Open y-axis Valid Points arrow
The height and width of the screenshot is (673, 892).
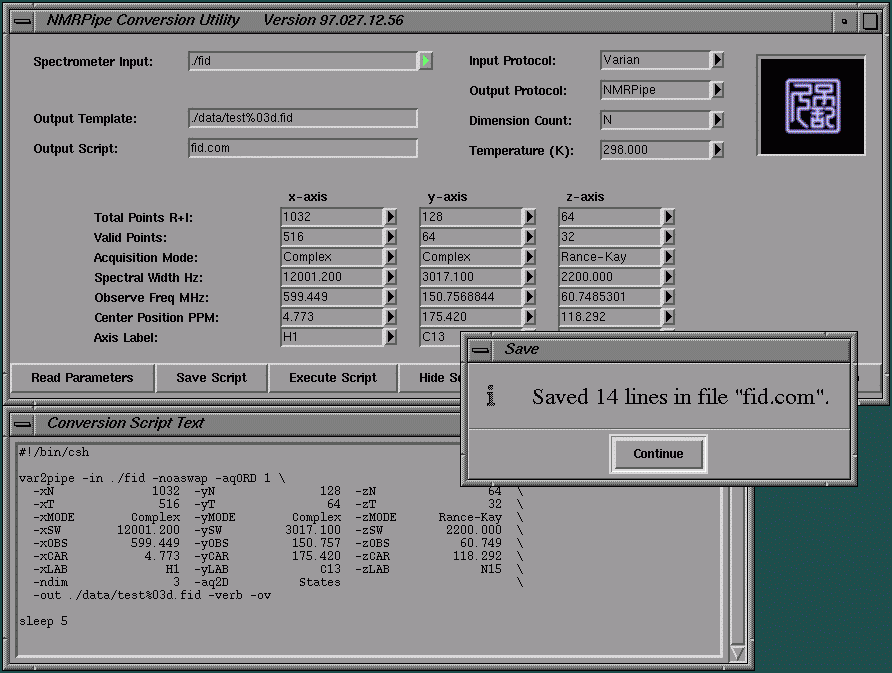530,237
